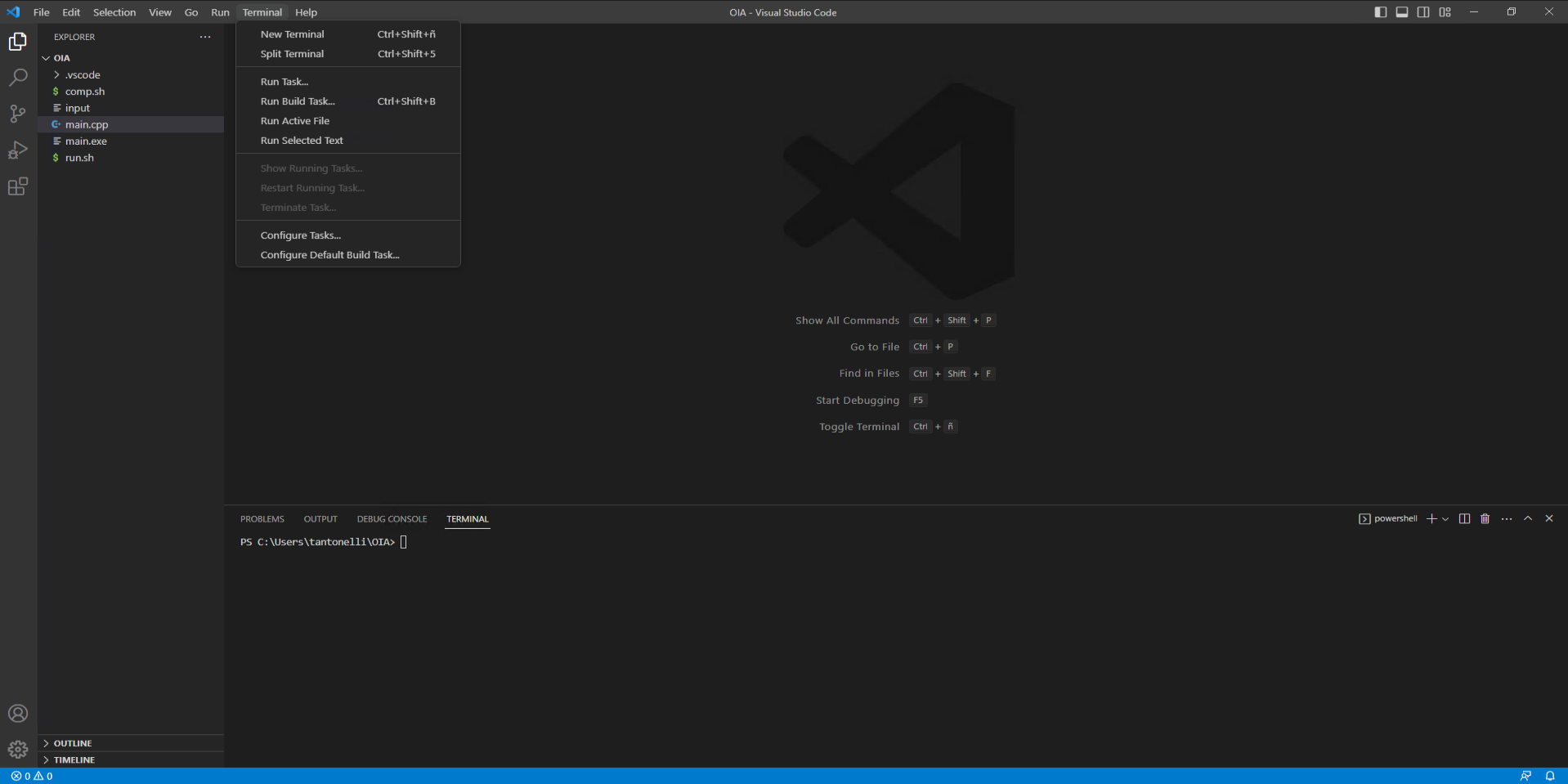Select the TERMINAL tab
Screen dimensions: 1568x784
[468, 519]
